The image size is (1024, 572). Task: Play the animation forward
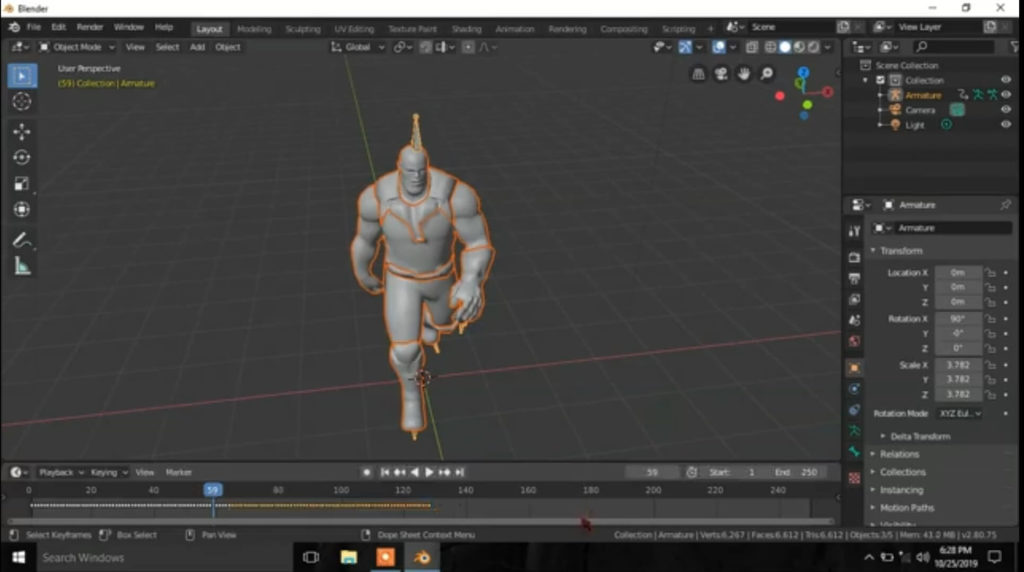tap(429, 472)
